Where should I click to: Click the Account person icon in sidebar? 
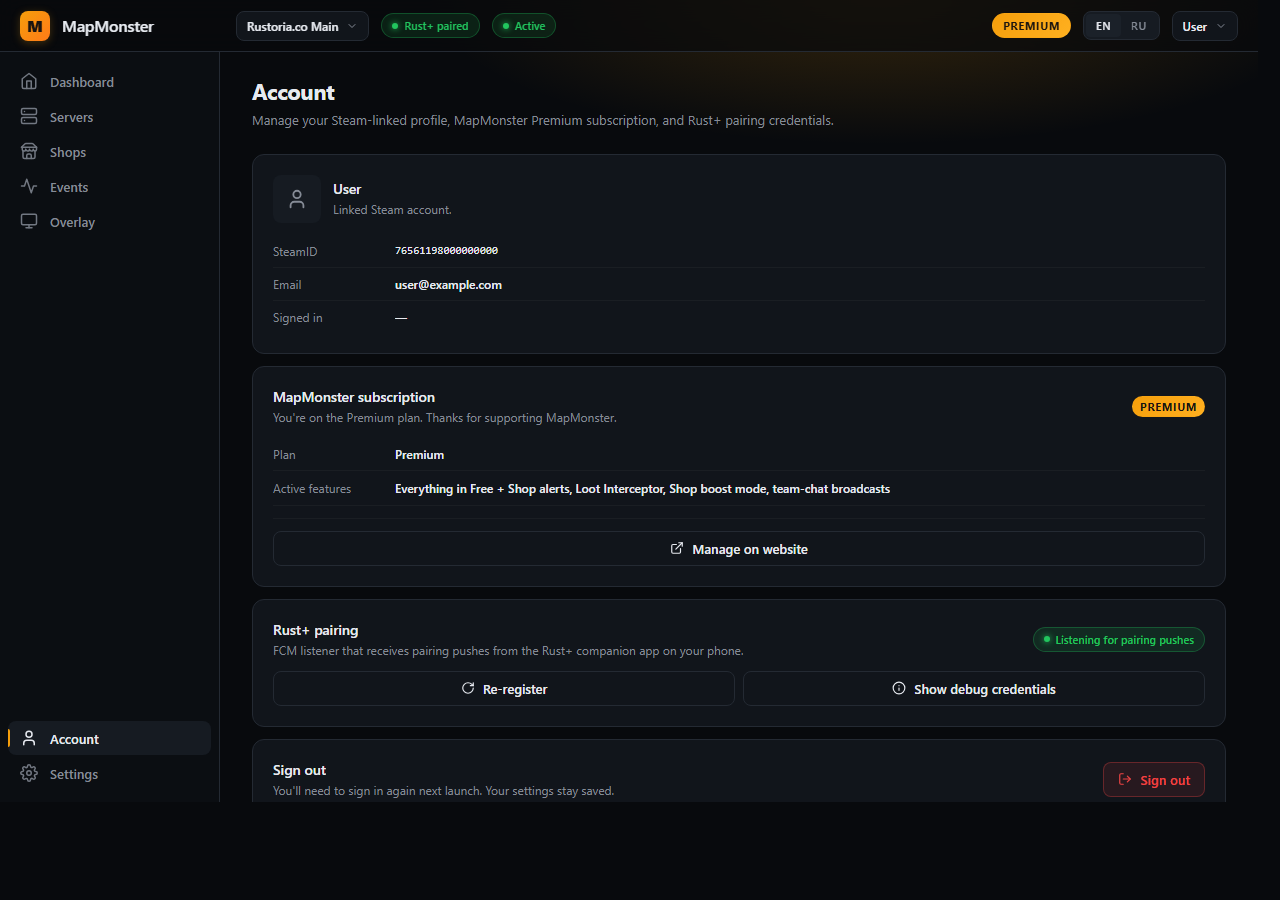click(29, 739)
